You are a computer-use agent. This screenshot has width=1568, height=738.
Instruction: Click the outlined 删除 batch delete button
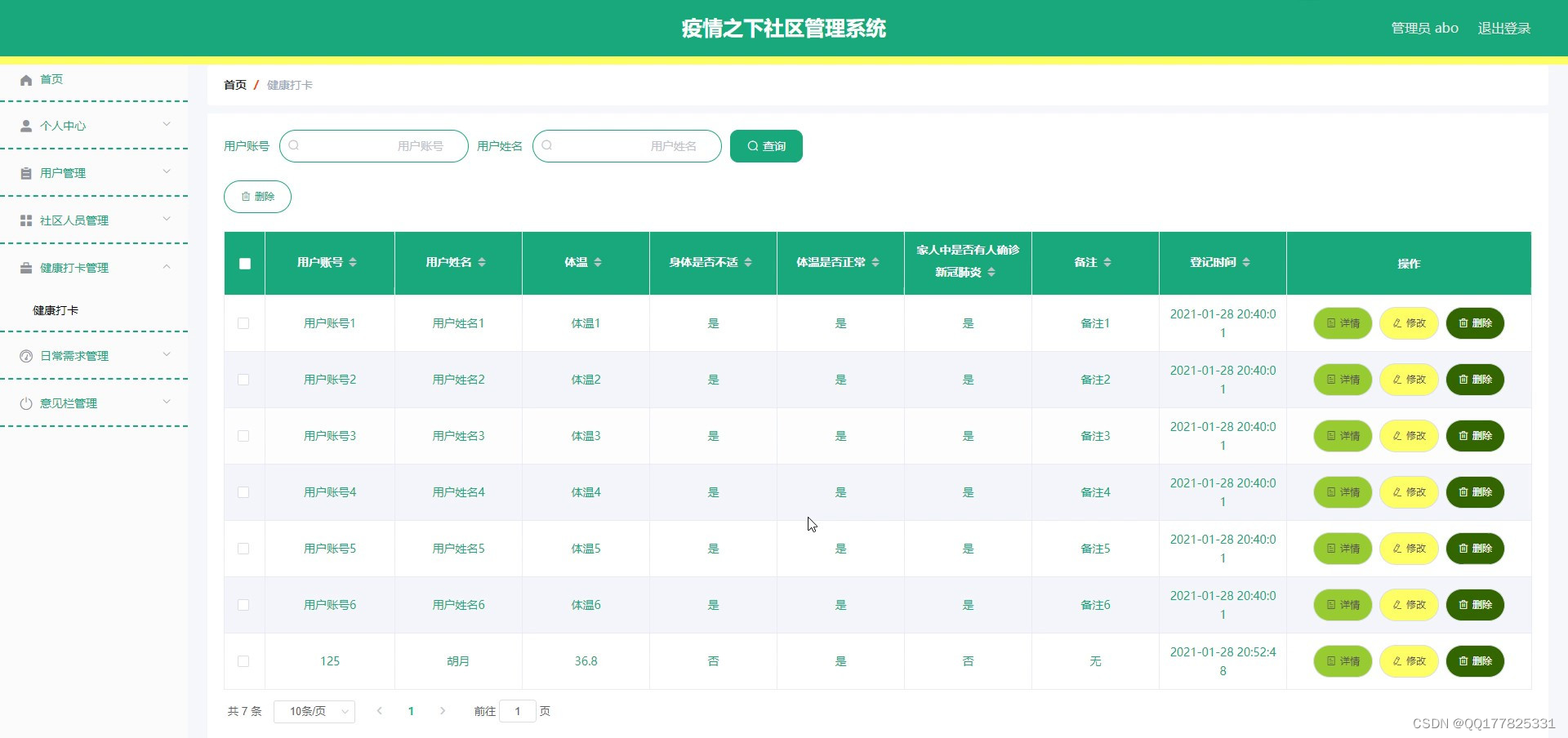(x=257, y=197)
